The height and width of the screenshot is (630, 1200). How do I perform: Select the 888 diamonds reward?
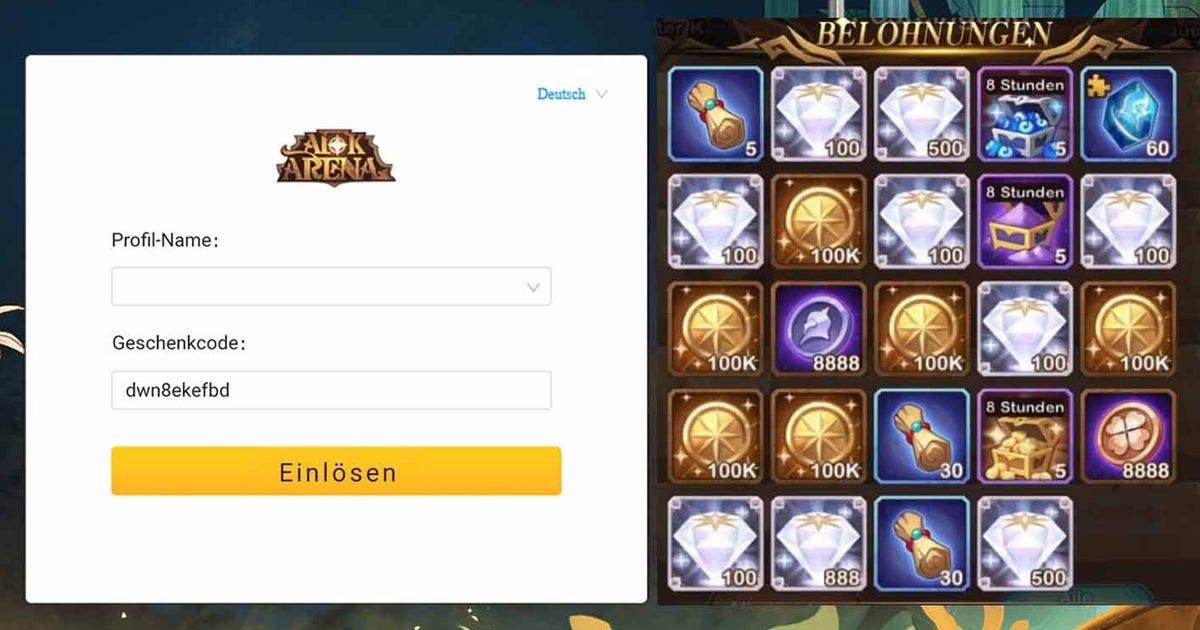click(819, 544)
